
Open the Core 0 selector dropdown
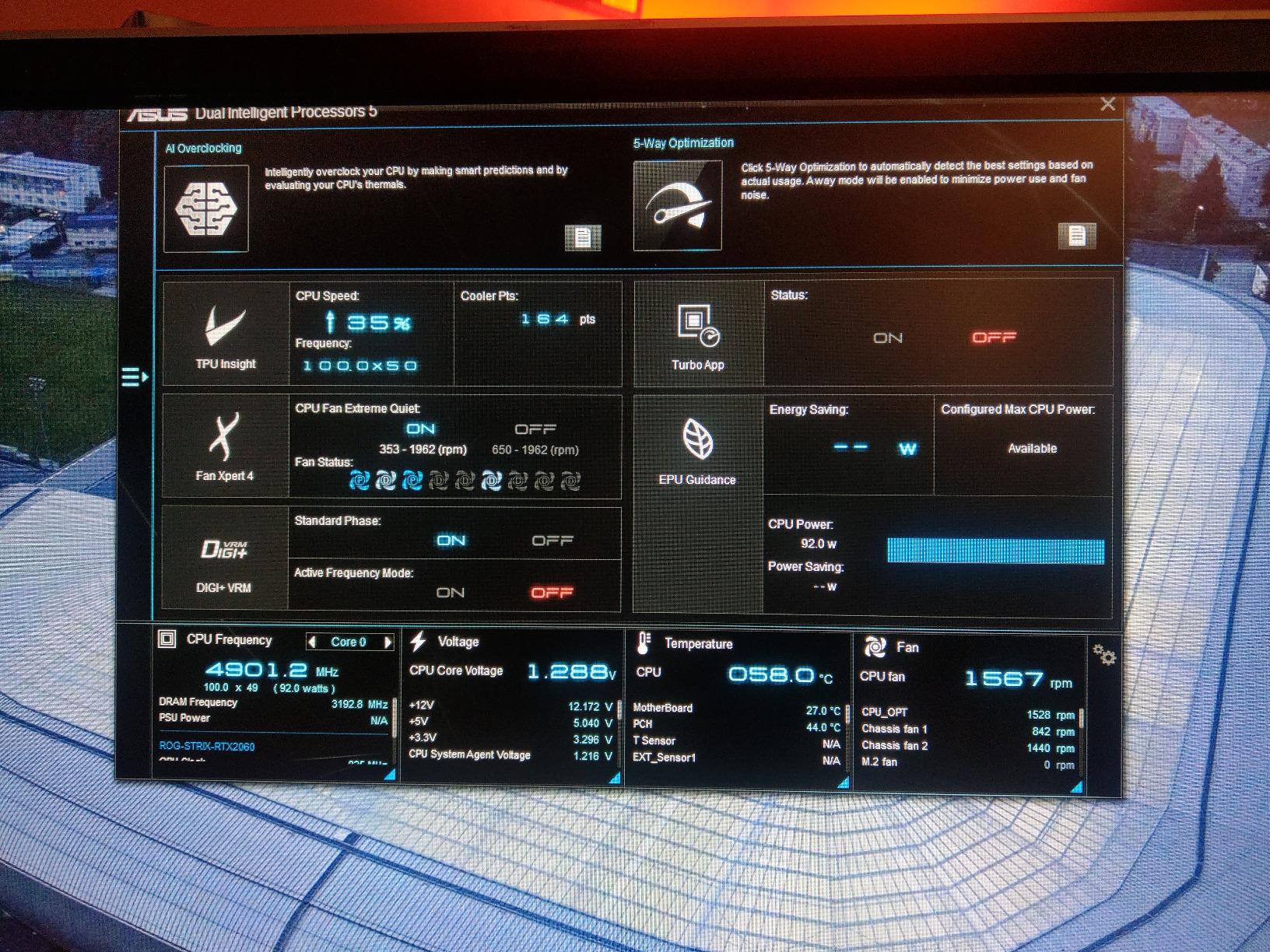[x=349, y=642]
